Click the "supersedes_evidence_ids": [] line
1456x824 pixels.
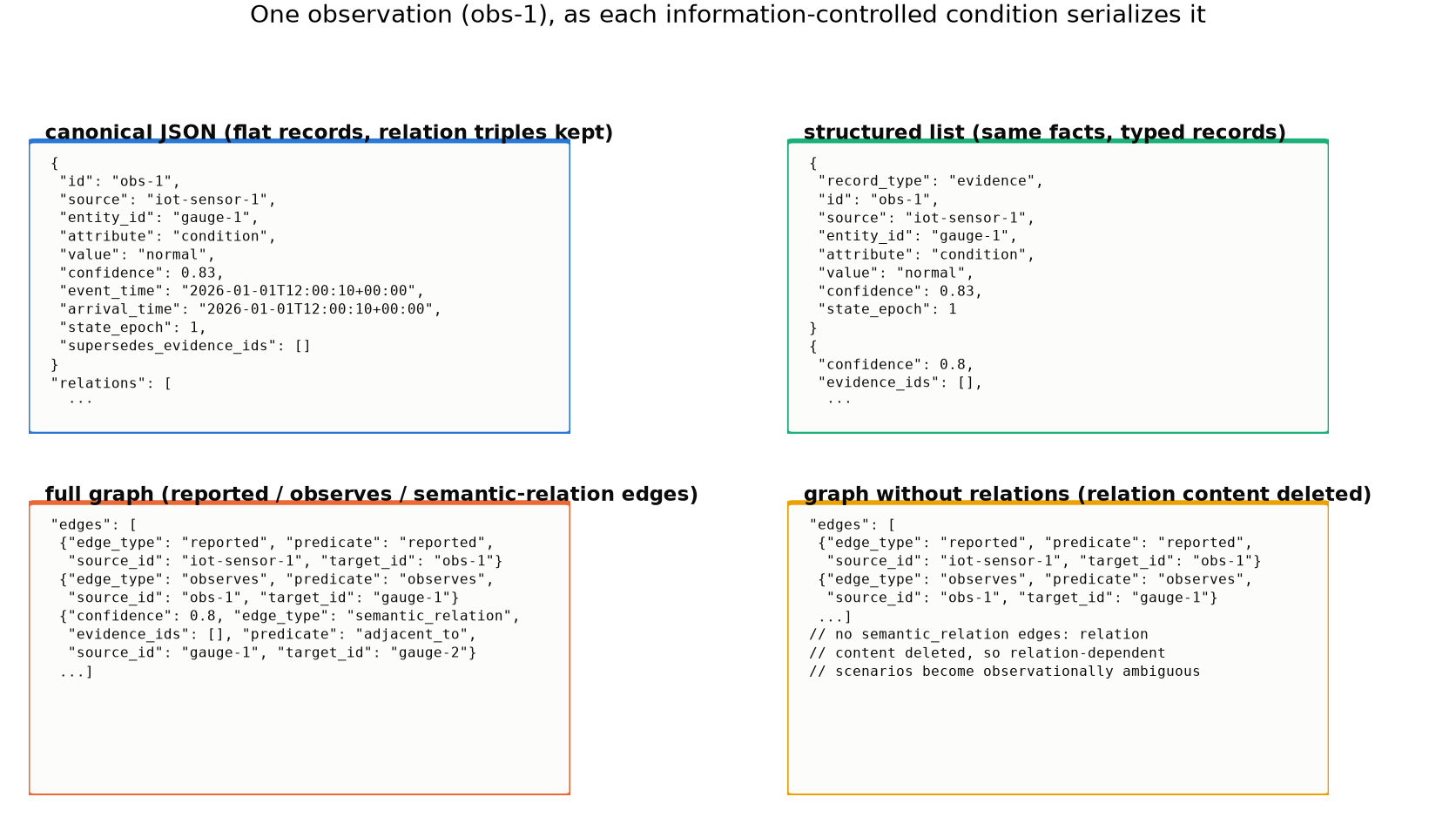tap(185, 346)
